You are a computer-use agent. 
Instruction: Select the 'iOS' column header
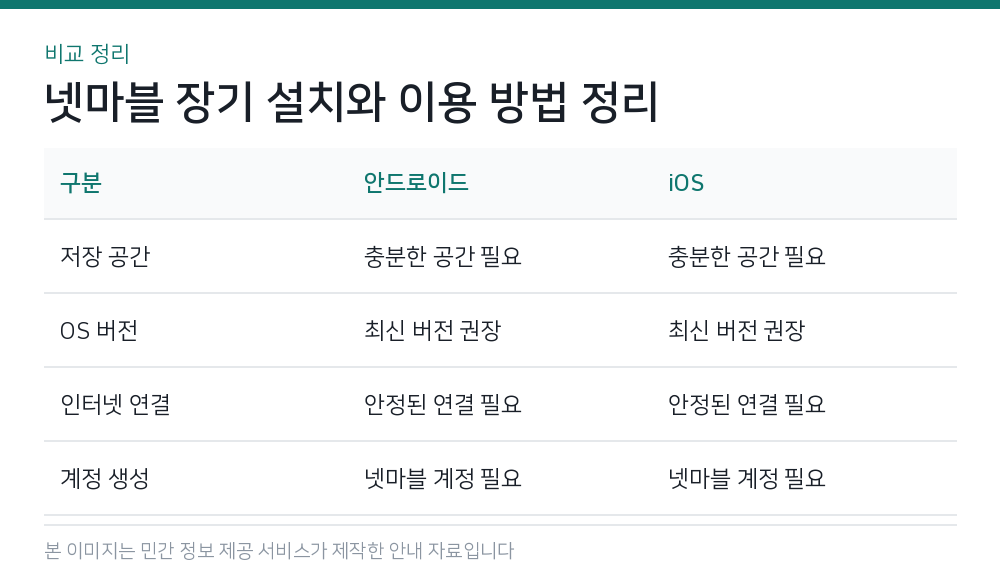click(686, 183)
